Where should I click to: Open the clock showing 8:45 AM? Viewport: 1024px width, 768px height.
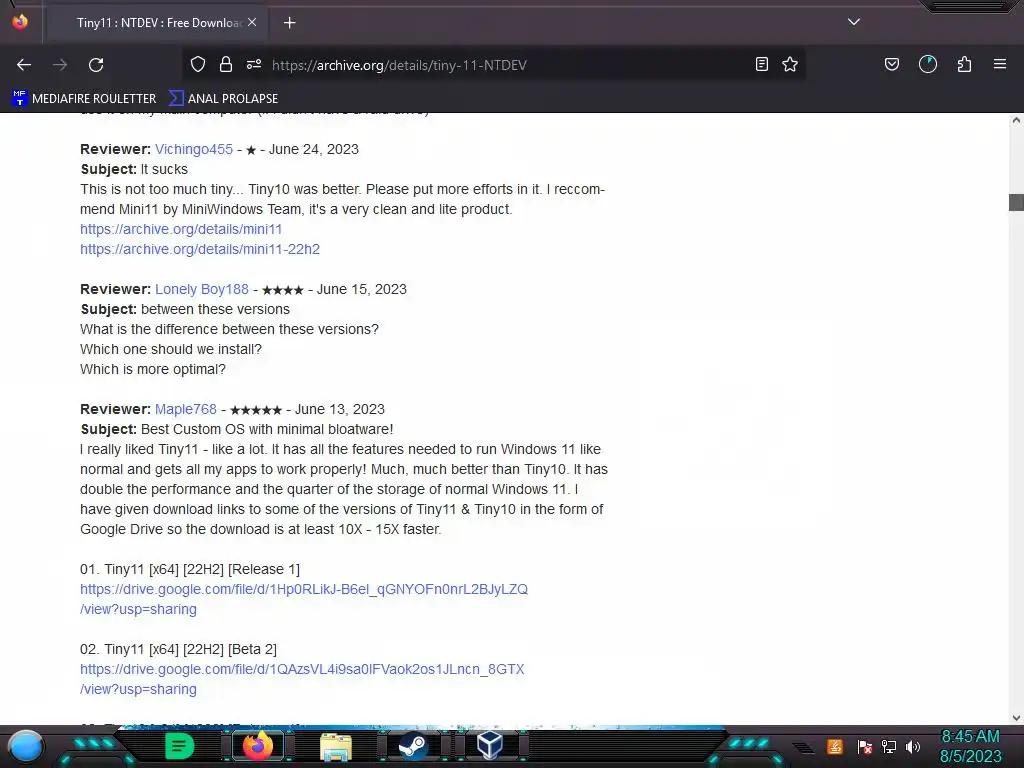click(970, 746)
